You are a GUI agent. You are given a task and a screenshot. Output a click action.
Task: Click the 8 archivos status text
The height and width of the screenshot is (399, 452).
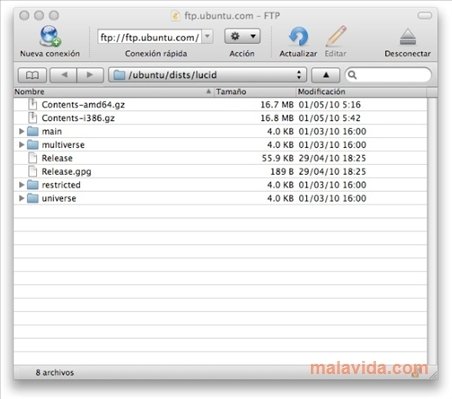55,372
